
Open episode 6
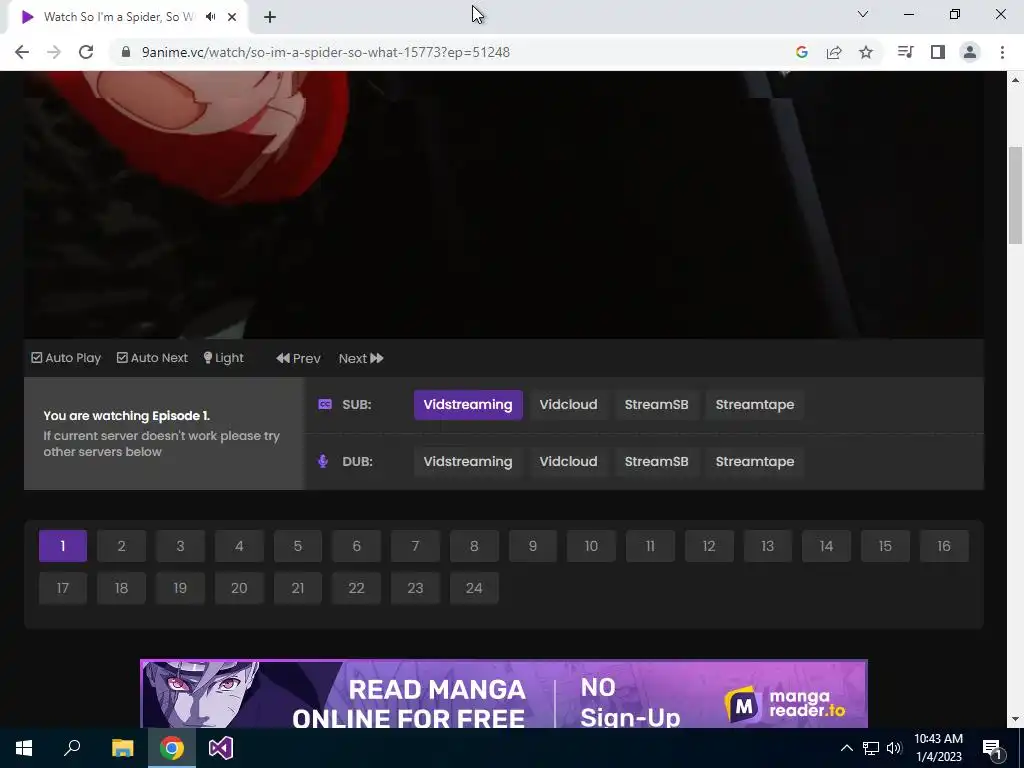(x=357, y=546)
